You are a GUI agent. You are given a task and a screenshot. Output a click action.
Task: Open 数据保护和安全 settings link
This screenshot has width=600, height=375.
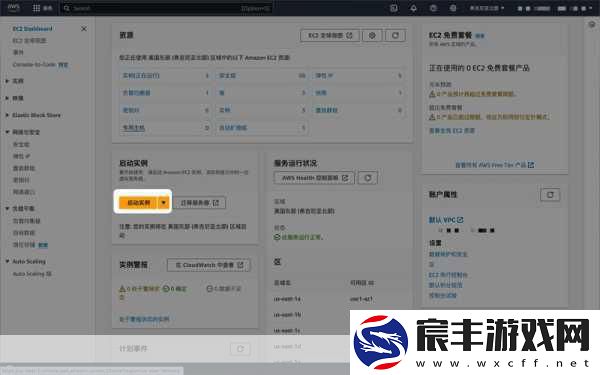(448, 254)
